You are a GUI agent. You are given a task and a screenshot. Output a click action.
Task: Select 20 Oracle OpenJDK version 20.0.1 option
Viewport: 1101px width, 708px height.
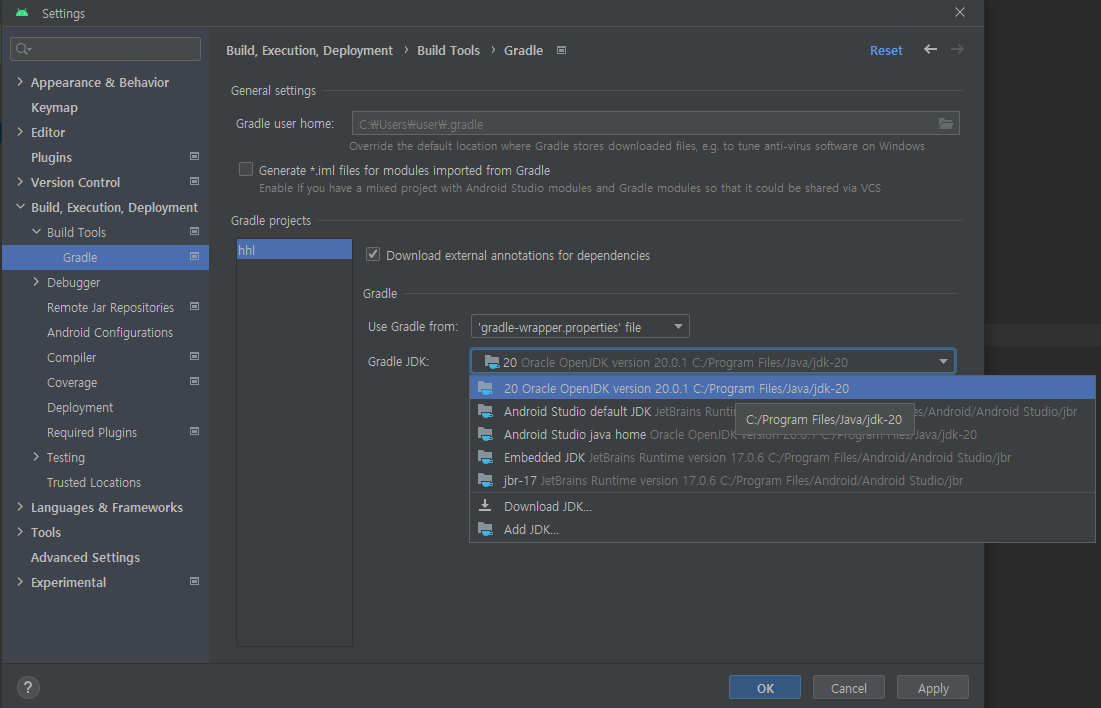click(782, 388)
